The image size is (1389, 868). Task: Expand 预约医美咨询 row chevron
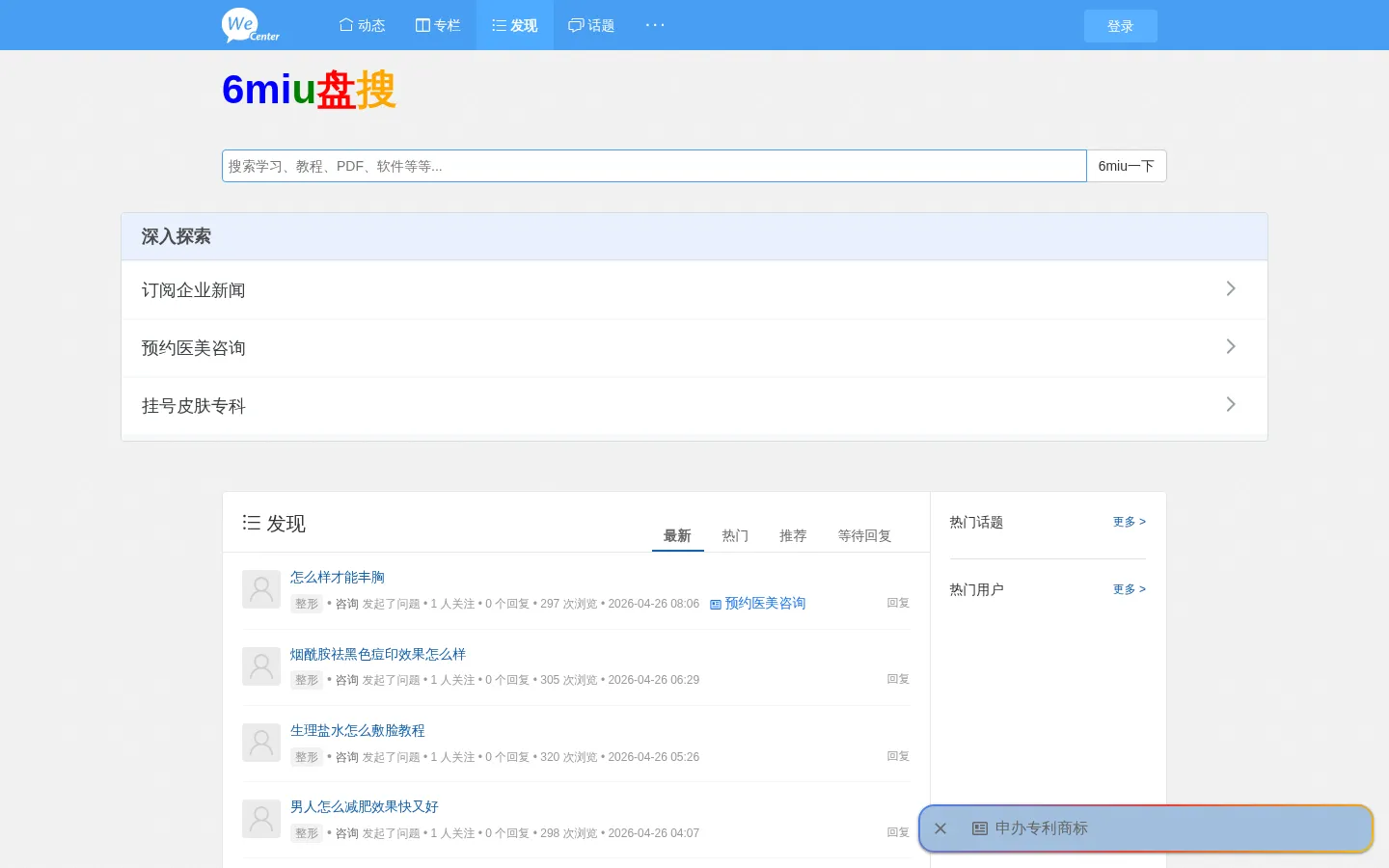1231,346
